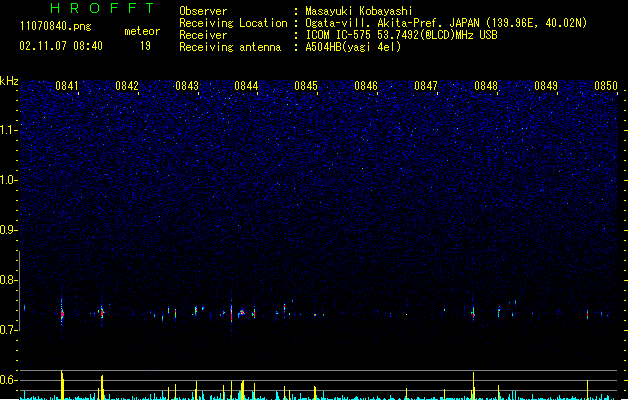Click the 'Observer' field label
The image size is (629, 400).
tap(203, 11)
